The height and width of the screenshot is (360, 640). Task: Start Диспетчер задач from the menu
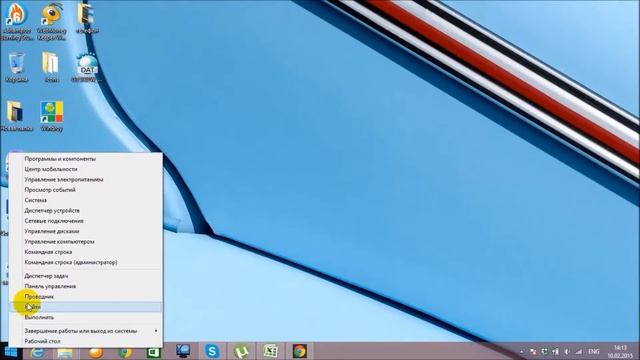click(86, 276)
